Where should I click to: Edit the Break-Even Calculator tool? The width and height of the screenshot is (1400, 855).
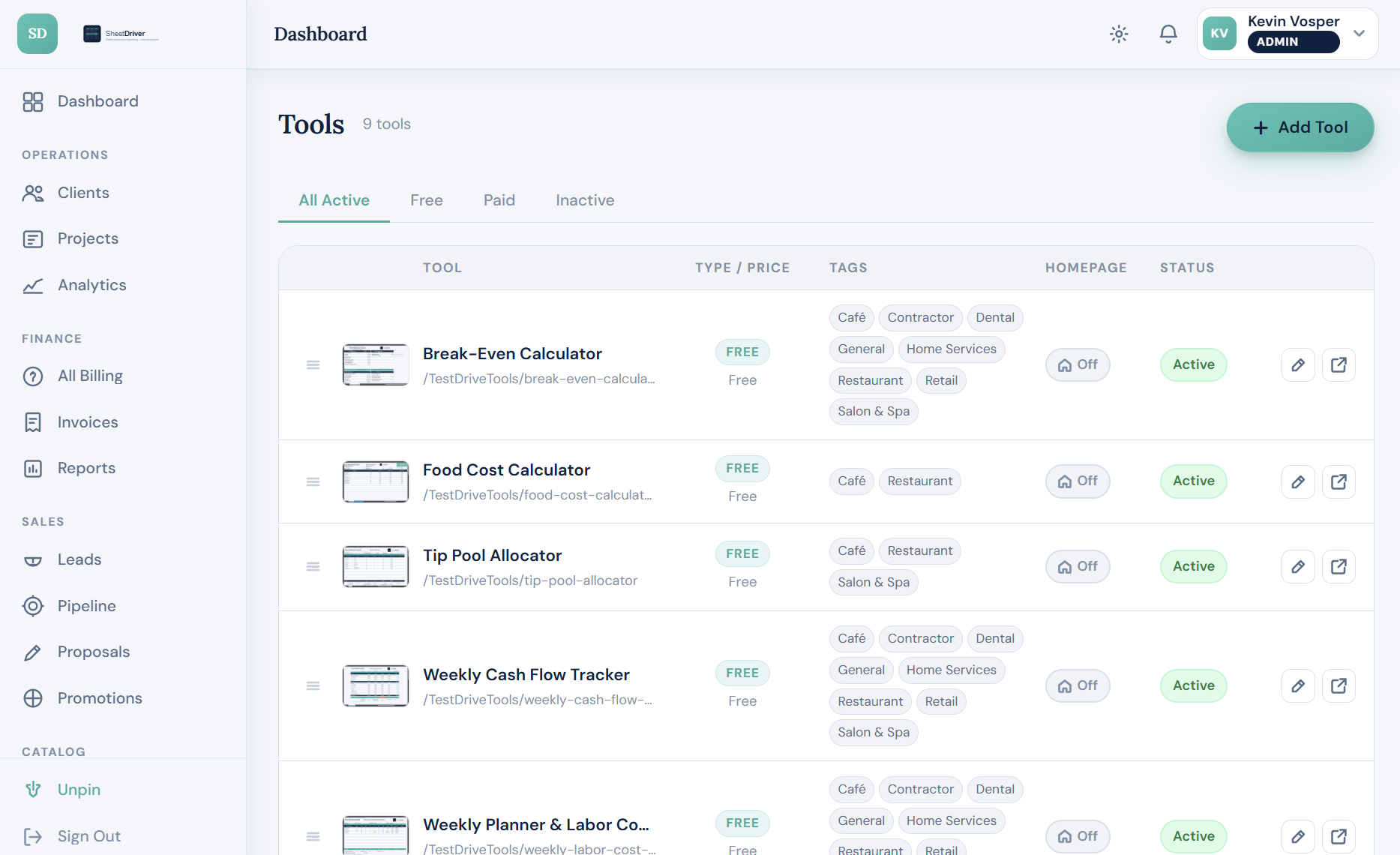coord(1298,365)
